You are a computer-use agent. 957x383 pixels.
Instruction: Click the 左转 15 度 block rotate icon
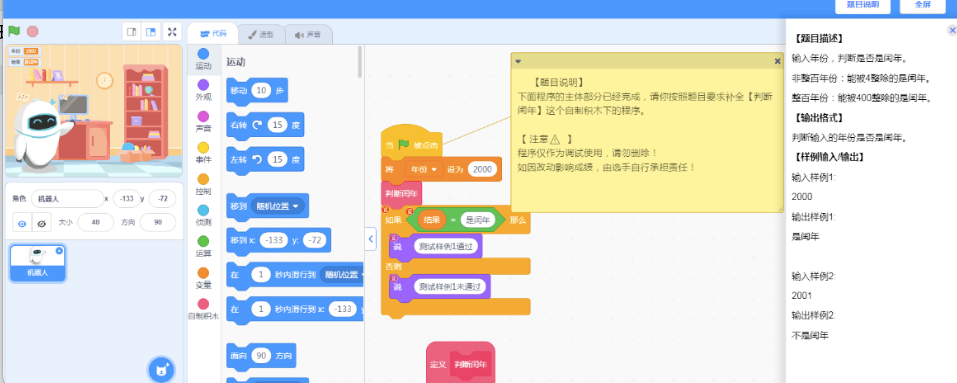[257, 159]
